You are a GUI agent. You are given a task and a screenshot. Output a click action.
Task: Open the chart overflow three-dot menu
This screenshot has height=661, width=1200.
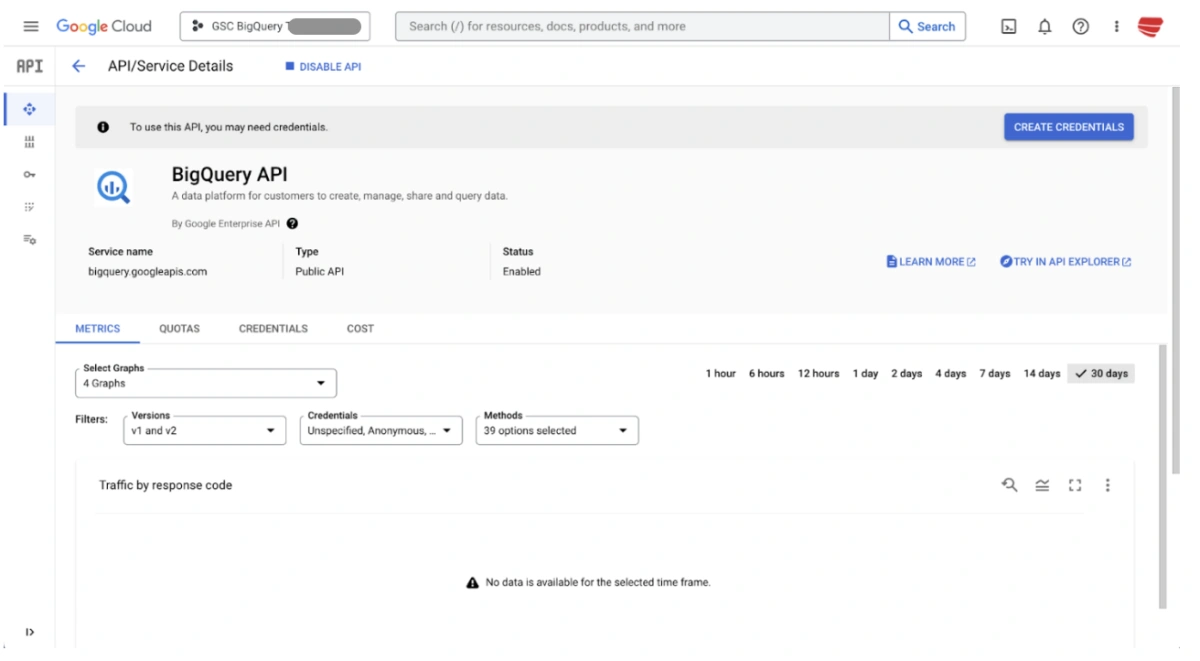(x=1107, y=485)
